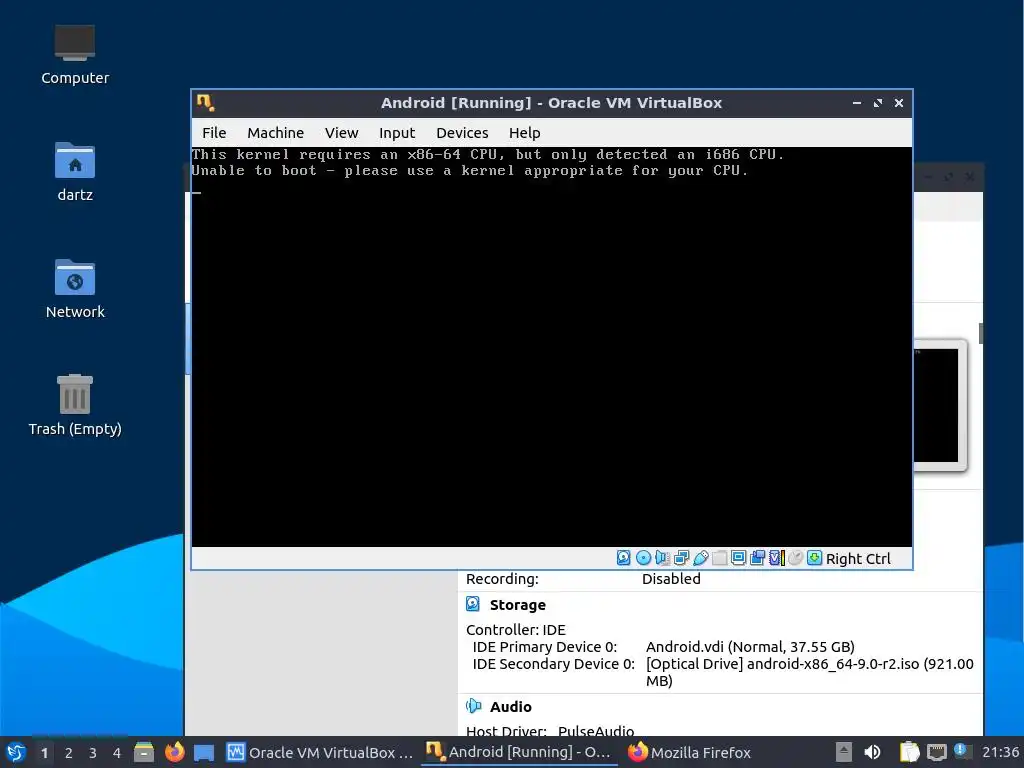Open the Computer desktop icon
1024x768 pixels.
tap(75, 55)
